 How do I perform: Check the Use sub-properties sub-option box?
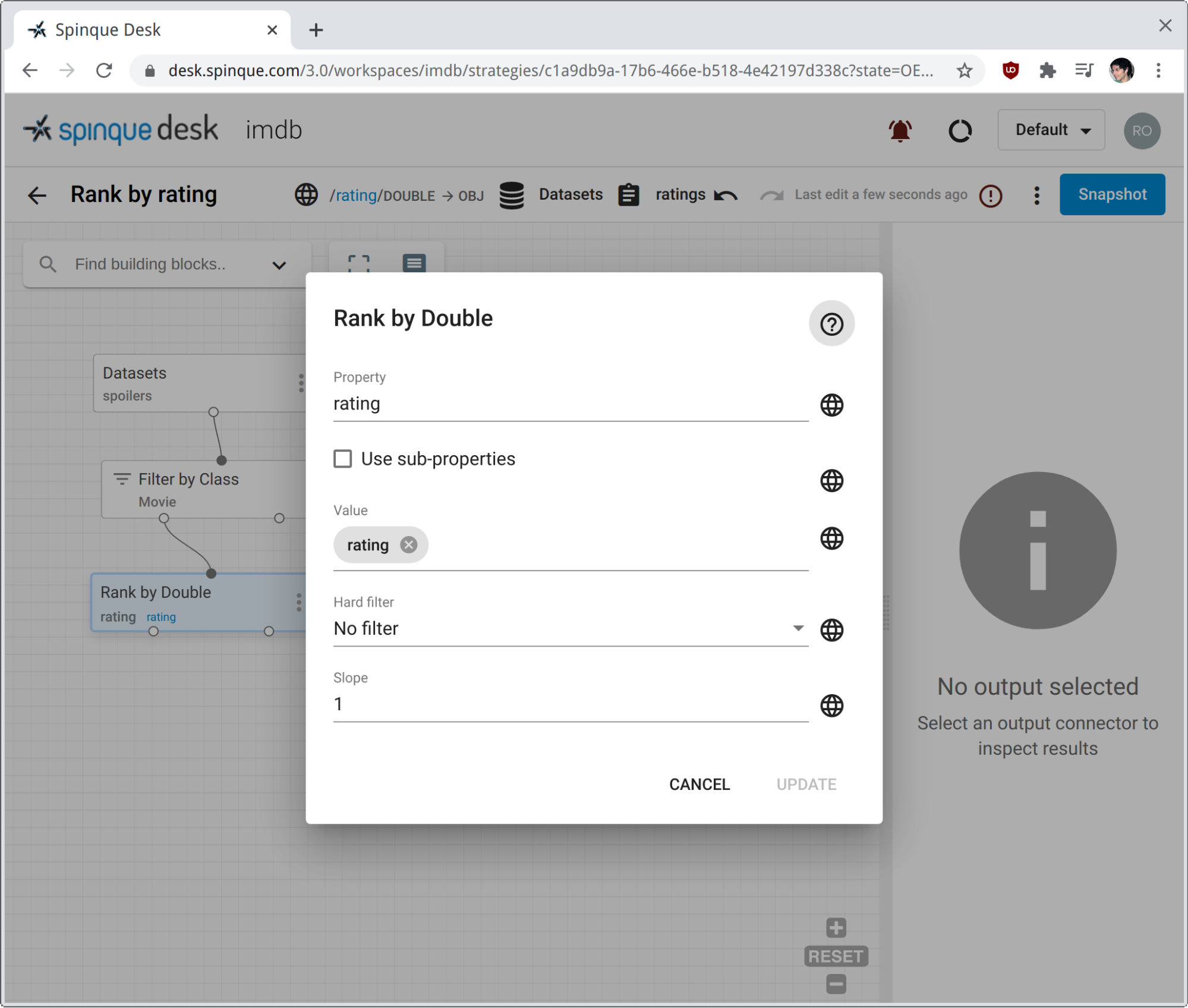click(343, 459)
